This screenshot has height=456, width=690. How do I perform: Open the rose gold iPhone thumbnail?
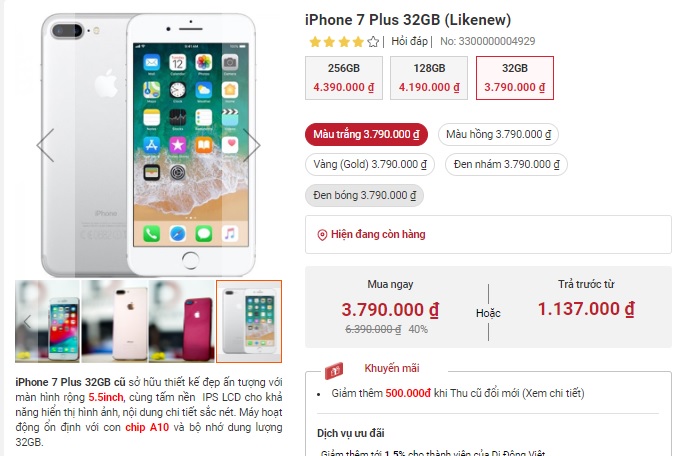pyautogui.click(x=115, y=321)
